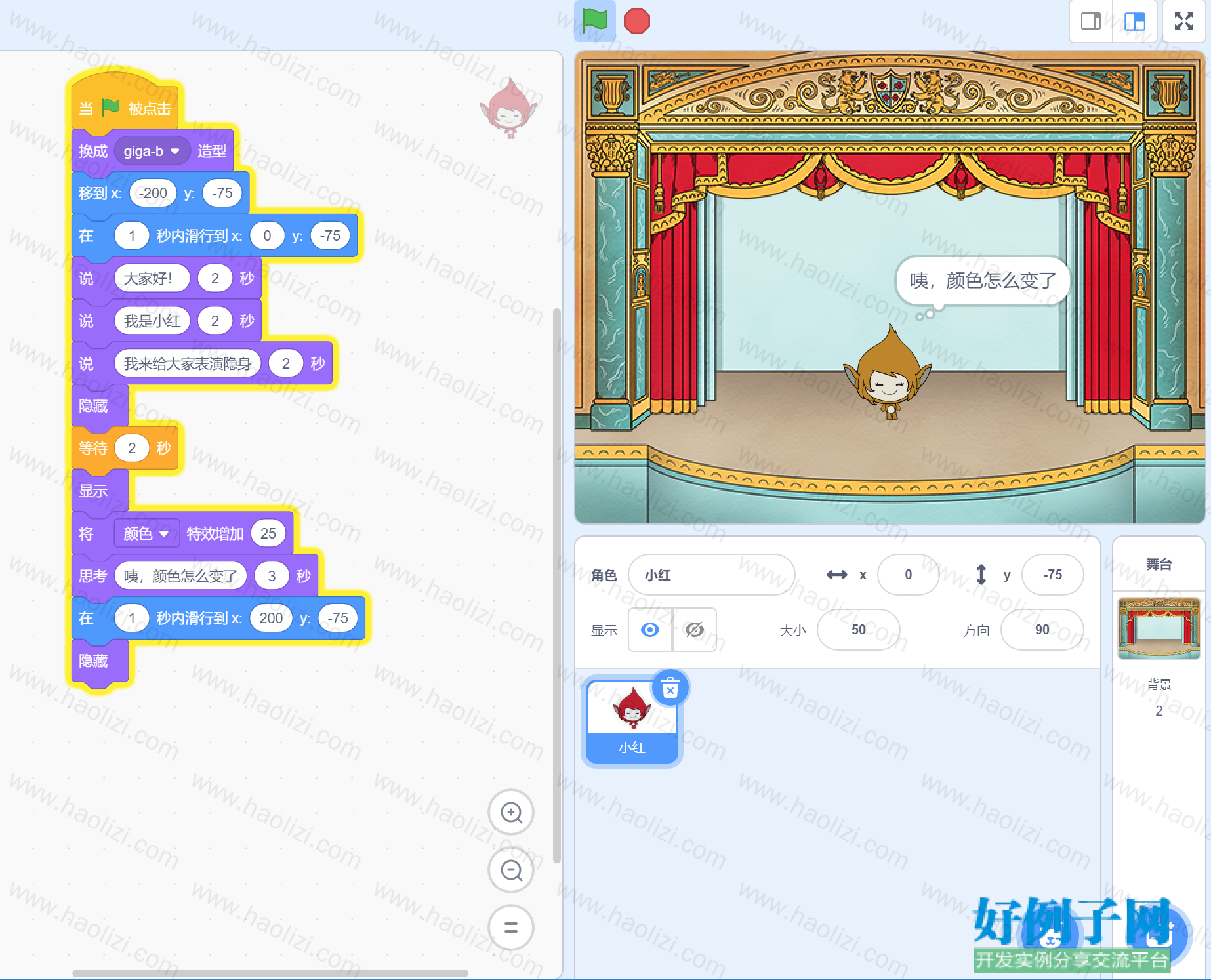Click x value -200 in 移到 block
The width and height of the screenshot is (1211, 980).
pyautogui.click(x=154, y=194)
